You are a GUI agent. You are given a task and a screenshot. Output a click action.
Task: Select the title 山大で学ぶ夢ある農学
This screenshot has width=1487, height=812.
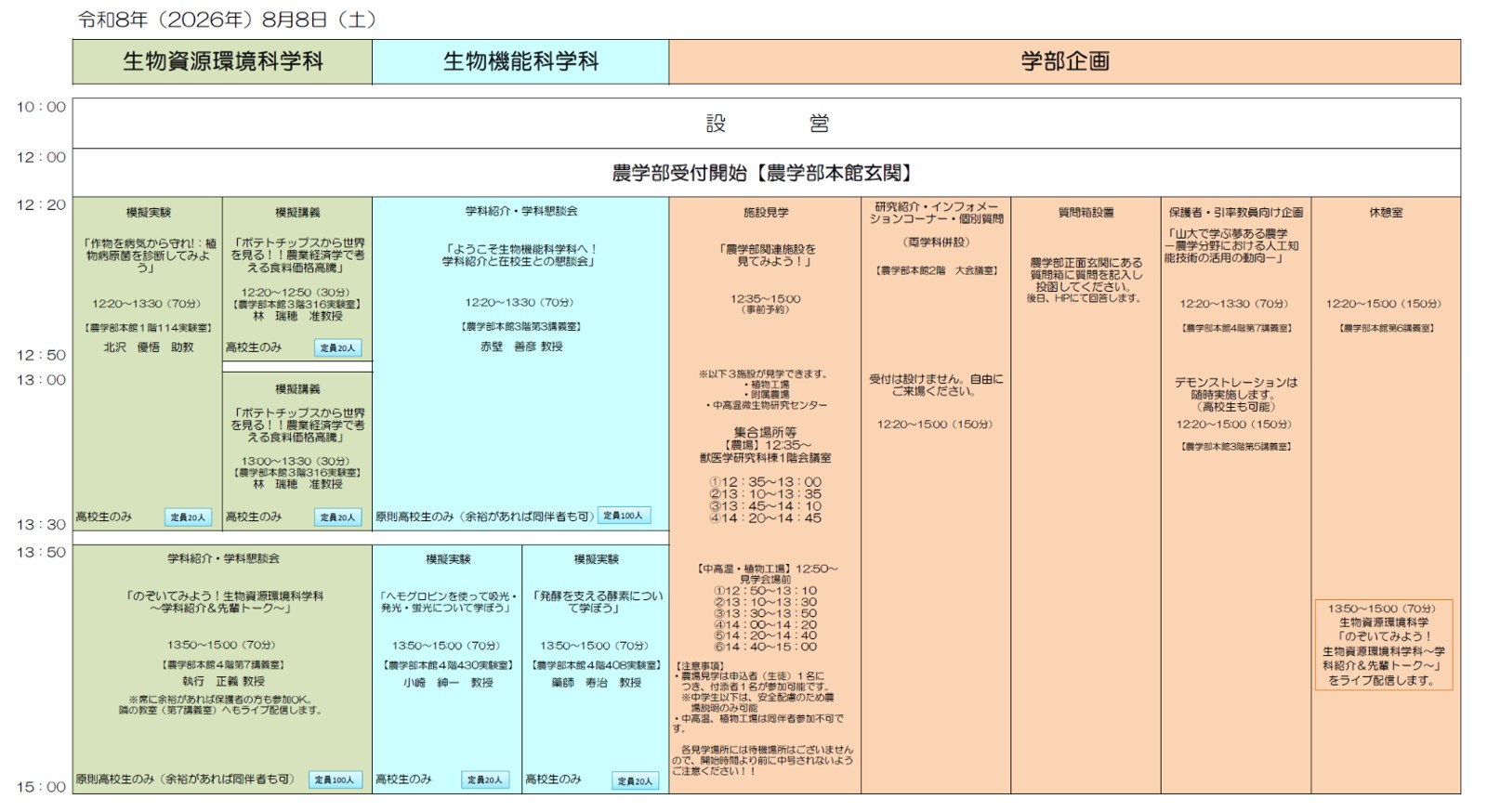coord(1230,246)
